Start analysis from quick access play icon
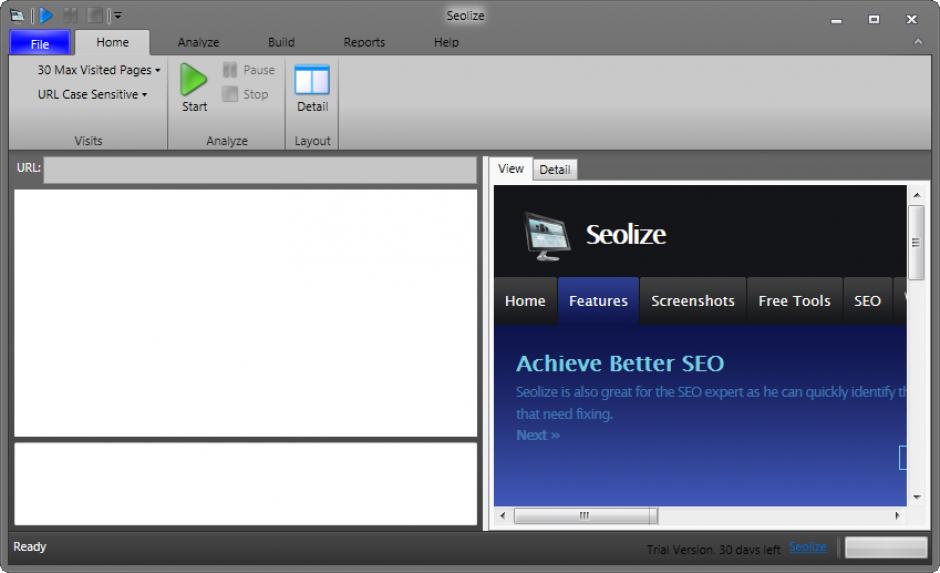 pos(46,15)
